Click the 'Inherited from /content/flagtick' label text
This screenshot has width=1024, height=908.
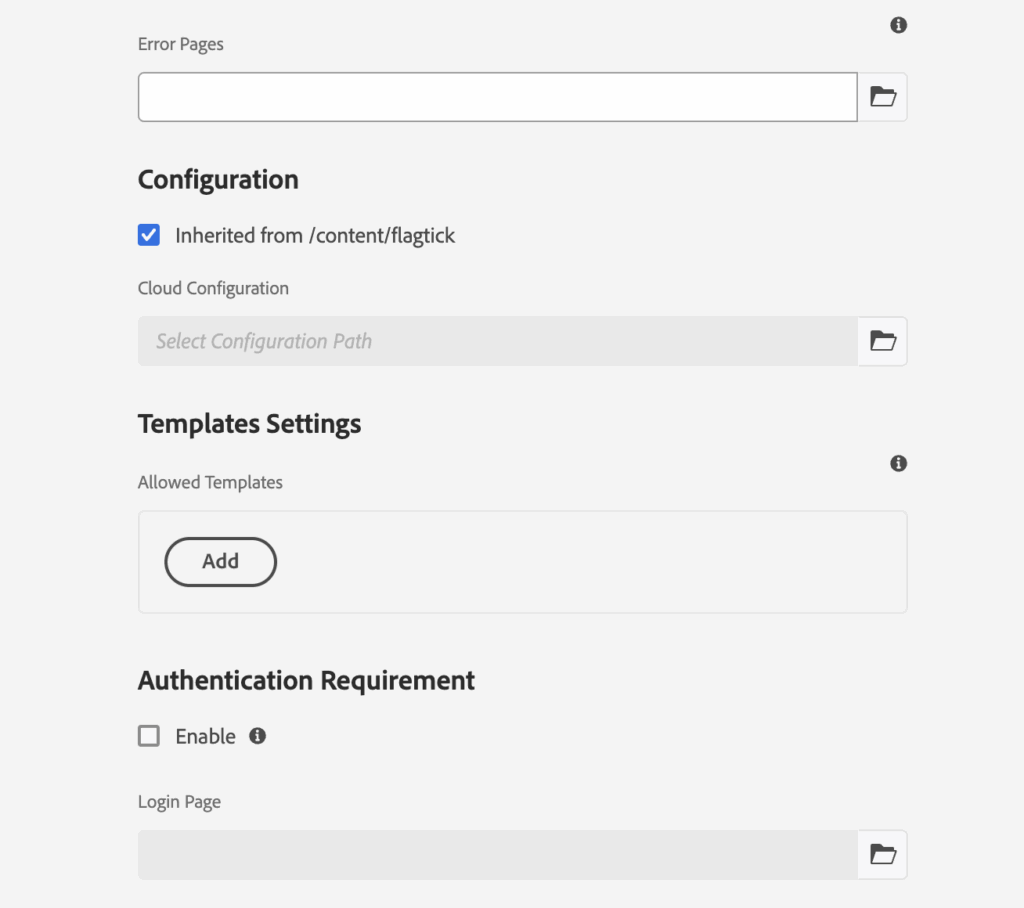point(315,236)
